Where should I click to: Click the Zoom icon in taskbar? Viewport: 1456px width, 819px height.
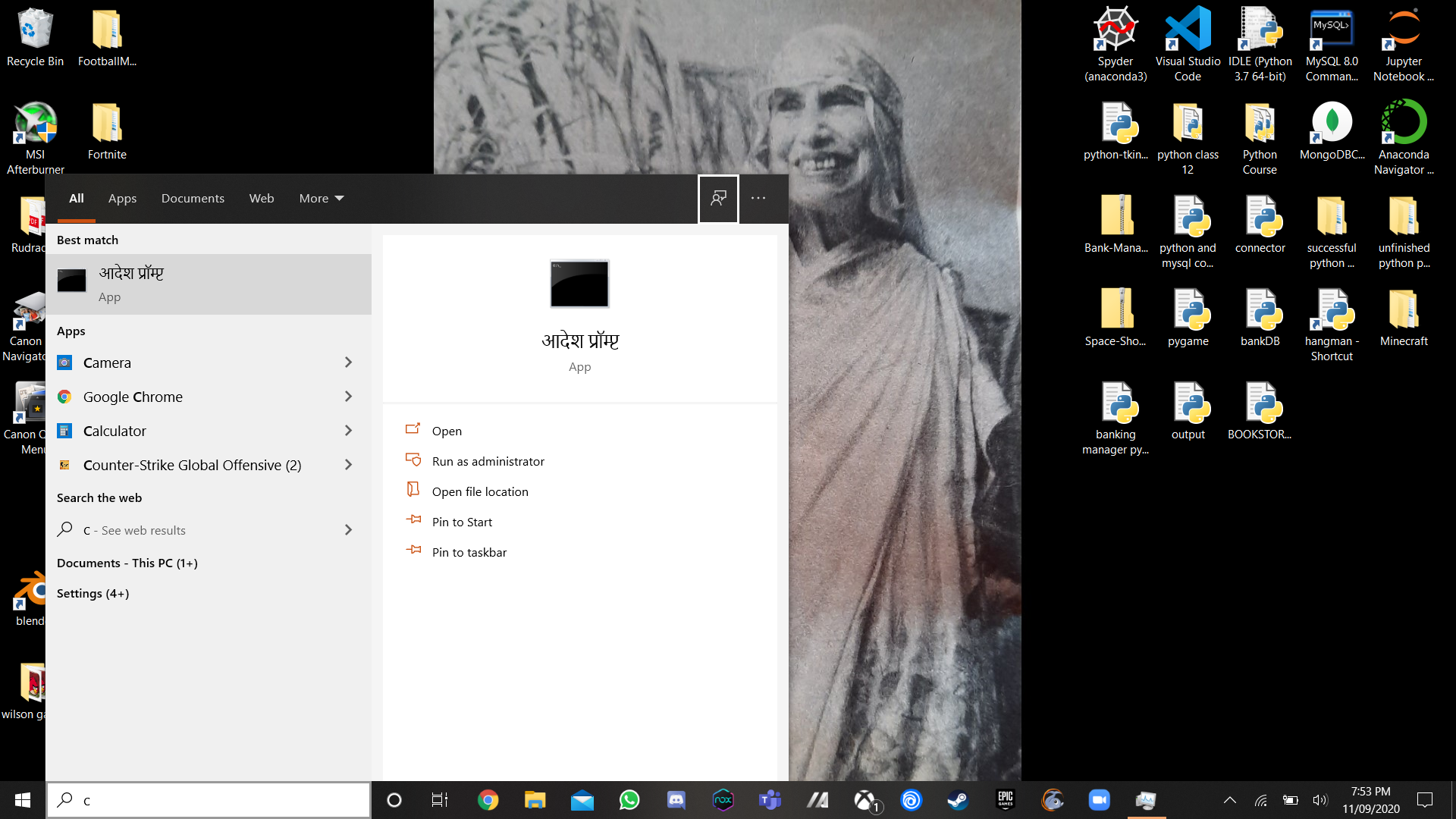1099,800
